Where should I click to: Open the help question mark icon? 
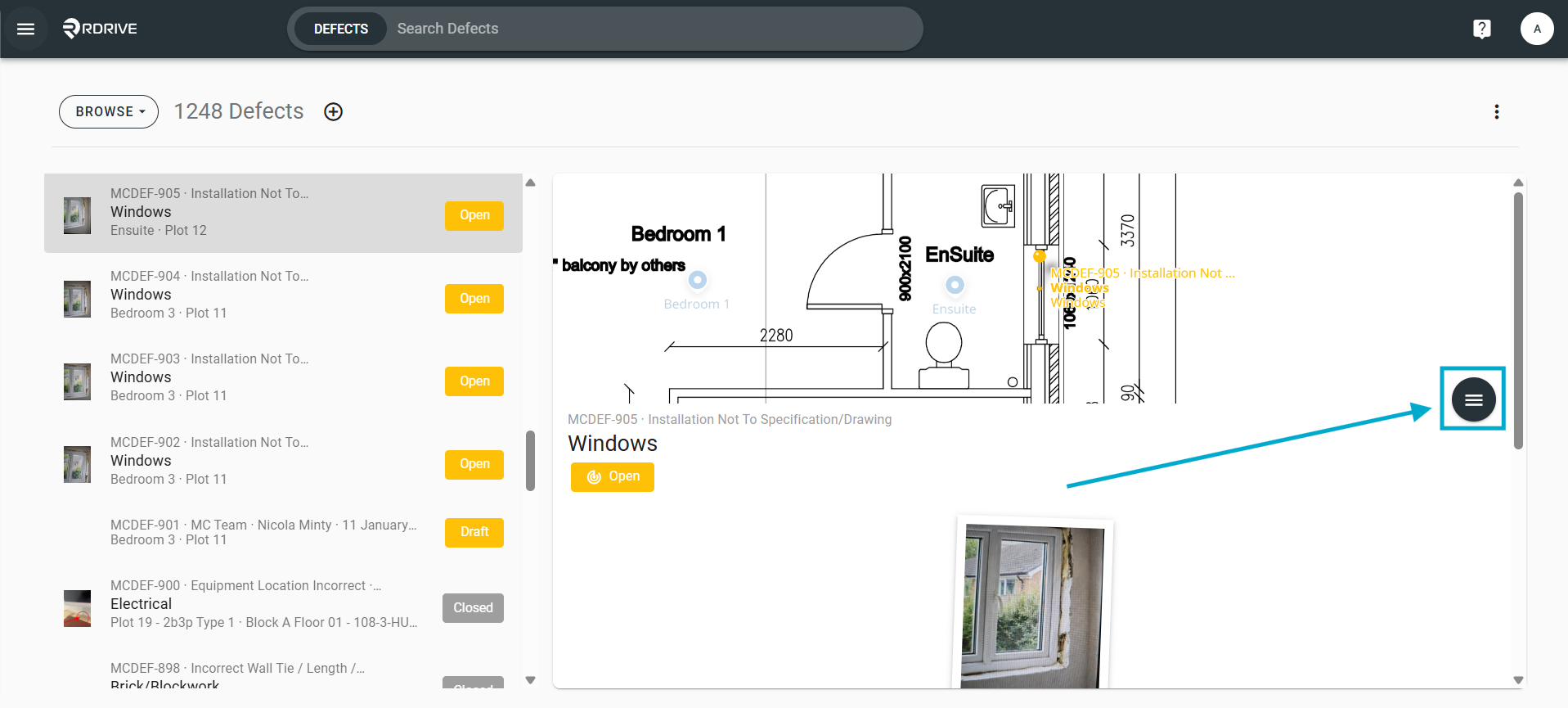[x=1481, y=29]
